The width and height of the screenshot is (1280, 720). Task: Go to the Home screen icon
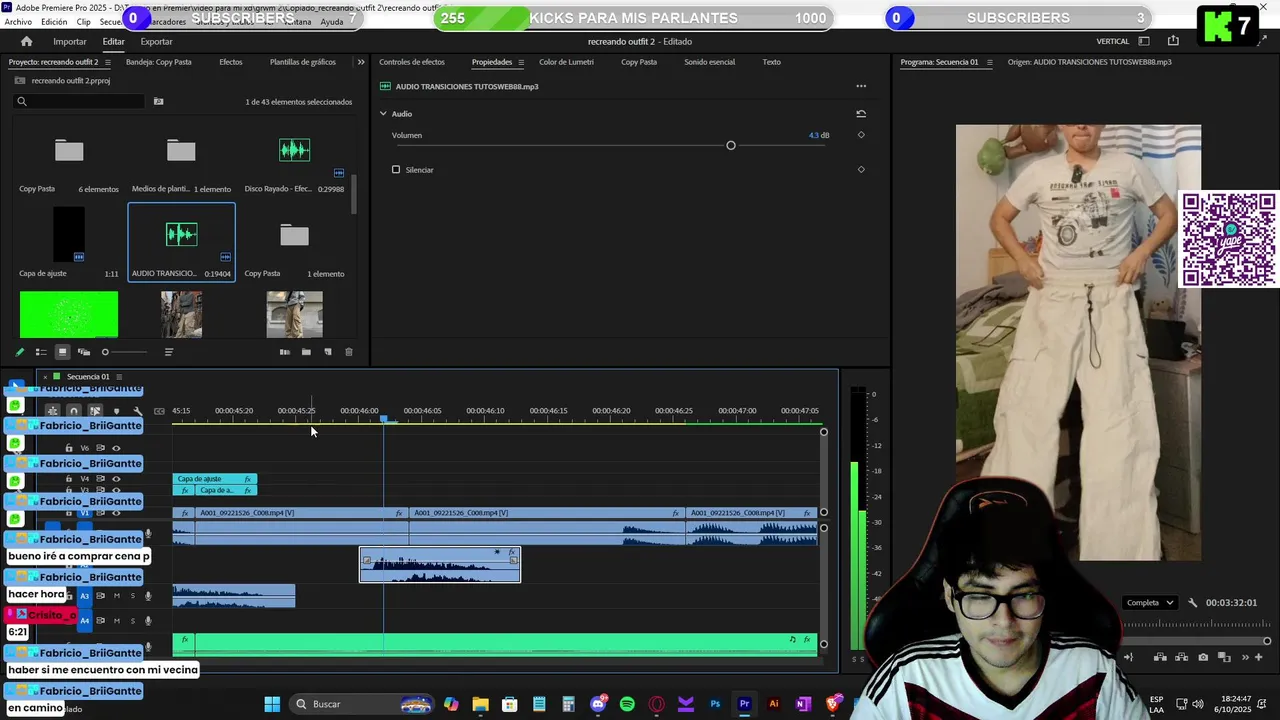(26, 41)
